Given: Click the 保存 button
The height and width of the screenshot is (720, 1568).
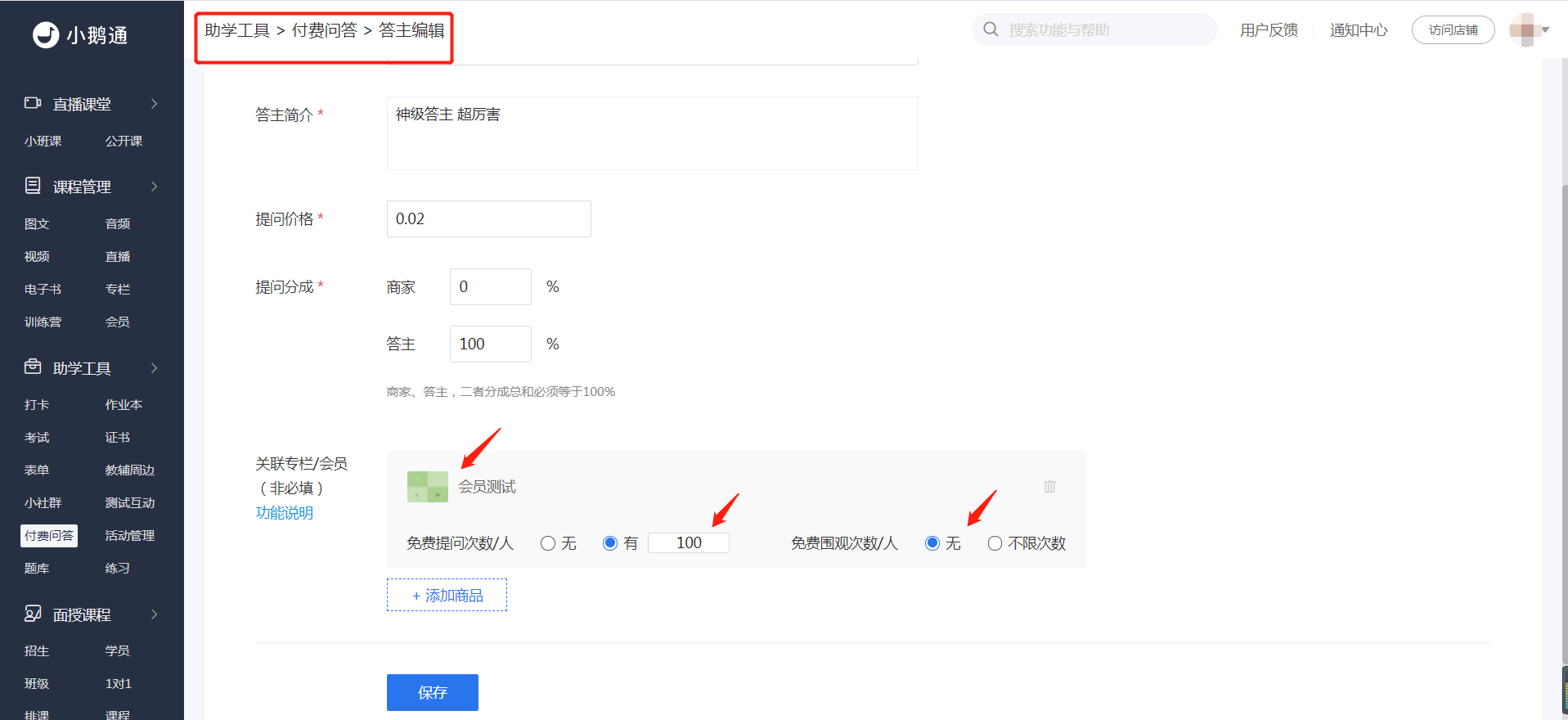Looking at the screenshot, I should coord(433,692).
